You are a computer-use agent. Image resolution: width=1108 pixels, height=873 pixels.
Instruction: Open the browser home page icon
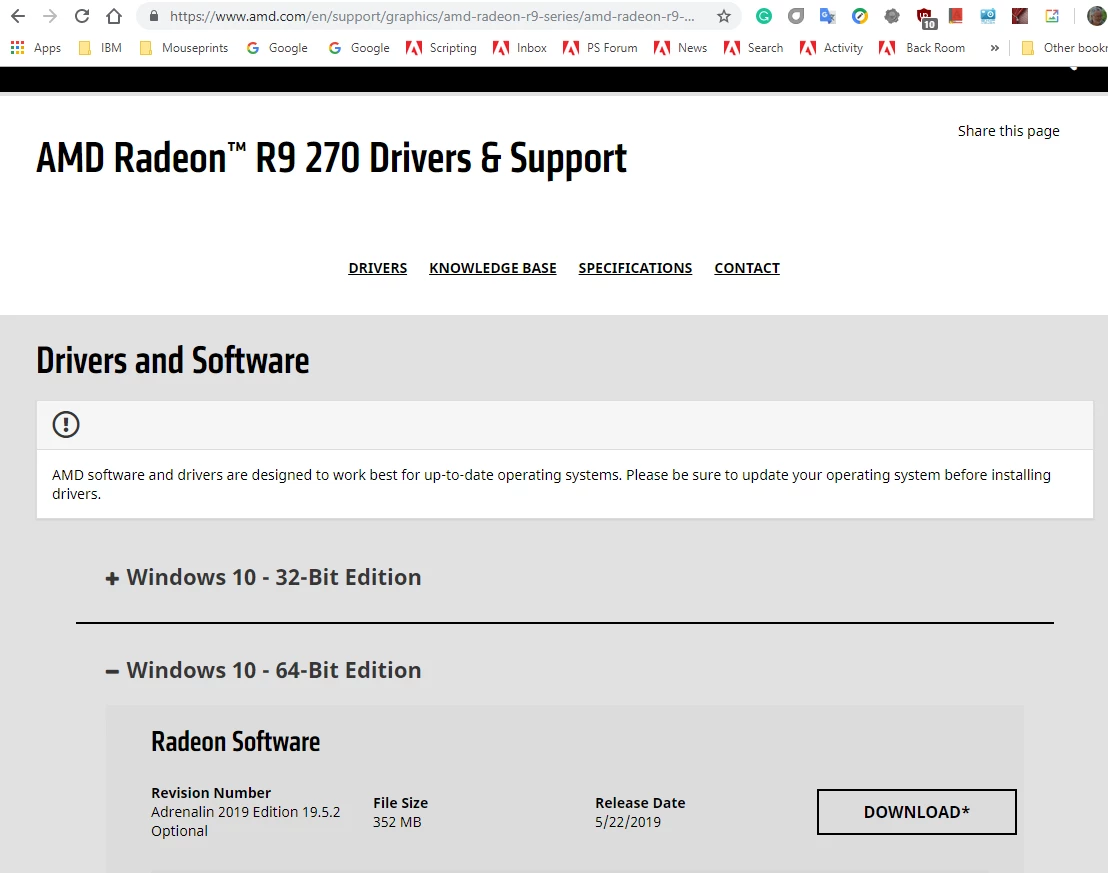[114, 16]
